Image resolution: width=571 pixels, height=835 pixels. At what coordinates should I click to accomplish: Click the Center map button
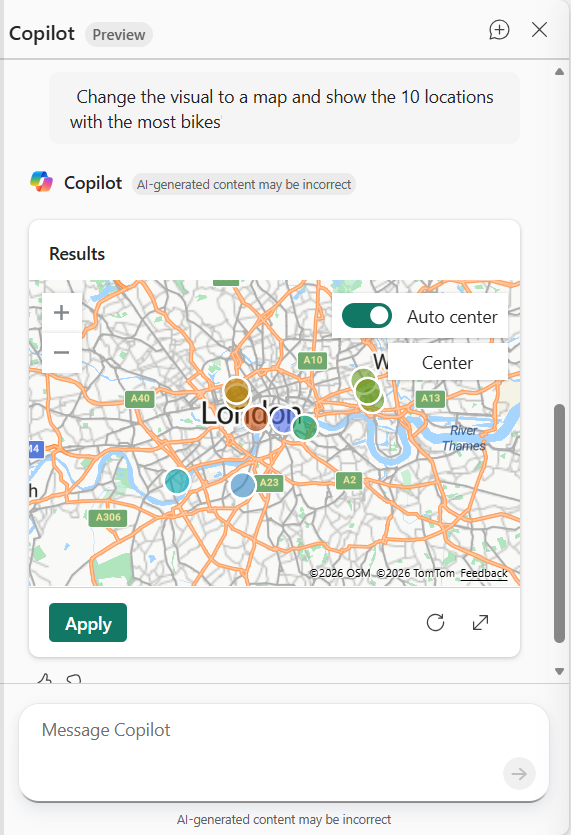coord(447,363)
